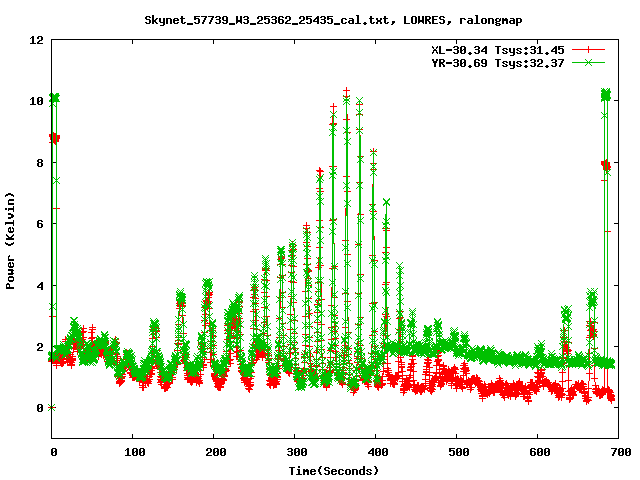Select legend entry 'XL-30.34 Tsys:31.45'
This screenshot has height=480, width=640.
498,50
